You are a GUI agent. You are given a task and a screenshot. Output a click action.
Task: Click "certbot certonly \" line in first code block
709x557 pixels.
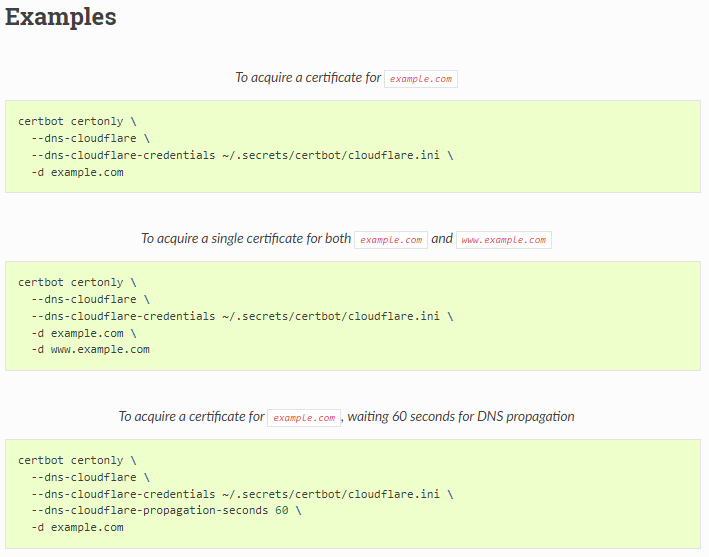[x=77, y=121]
